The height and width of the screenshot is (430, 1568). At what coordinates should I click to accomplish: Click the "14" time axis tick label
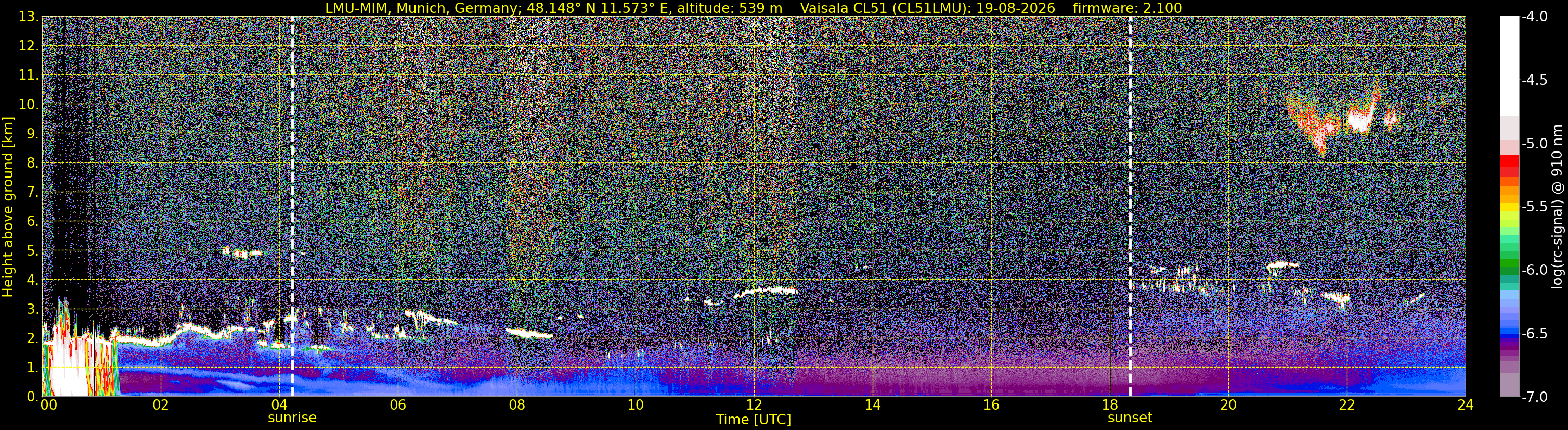(872, 405)
